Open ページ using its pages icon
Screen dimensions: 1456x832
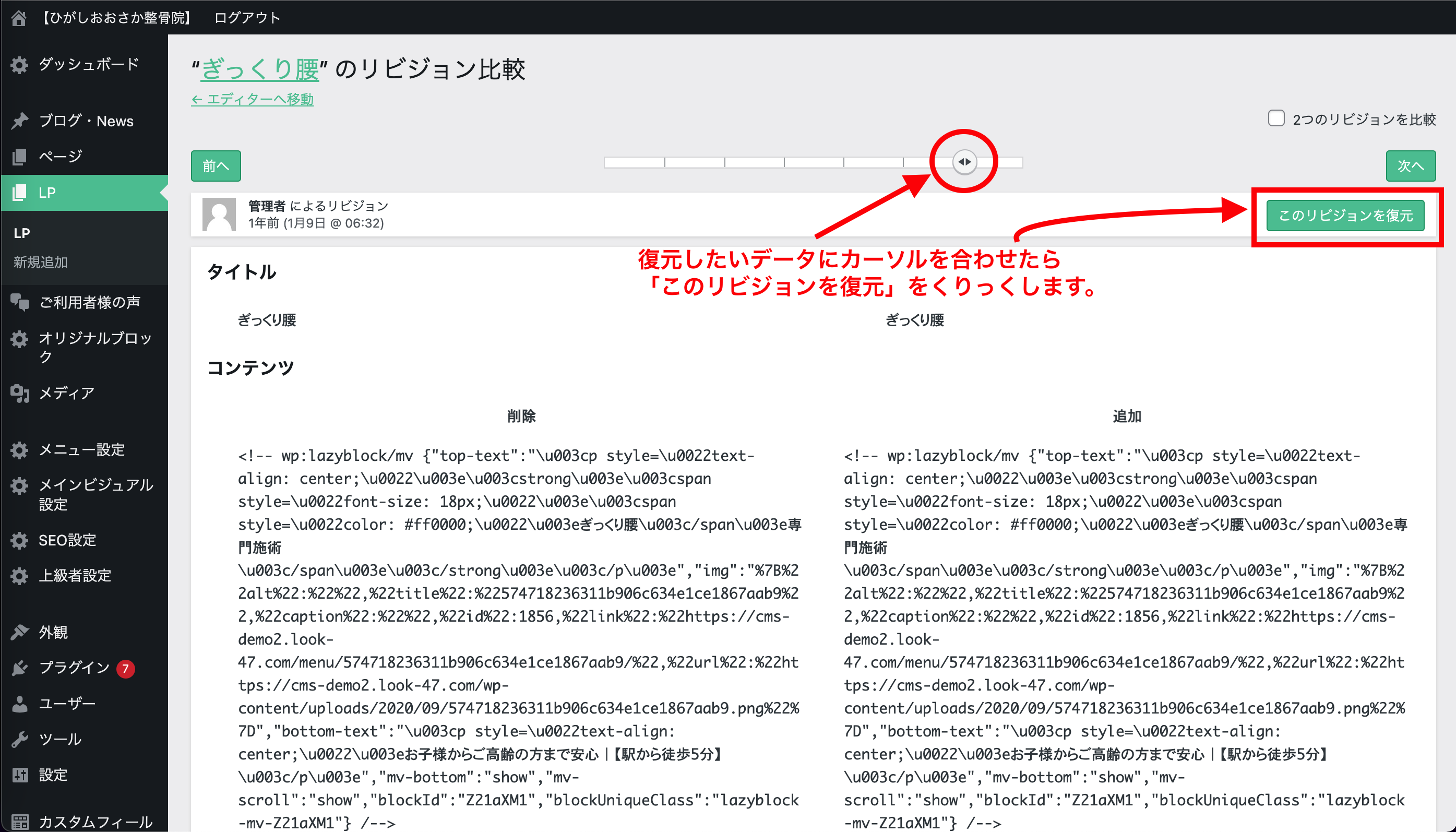[19, 156]
